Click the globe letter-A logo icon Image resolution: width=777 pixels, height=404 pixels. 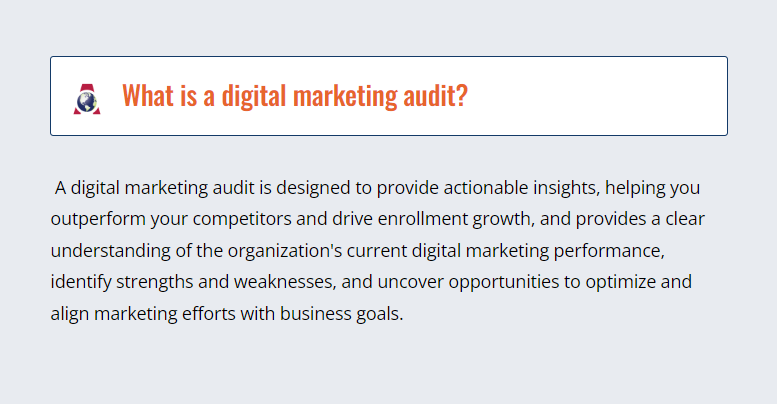[x=87, y=99]
